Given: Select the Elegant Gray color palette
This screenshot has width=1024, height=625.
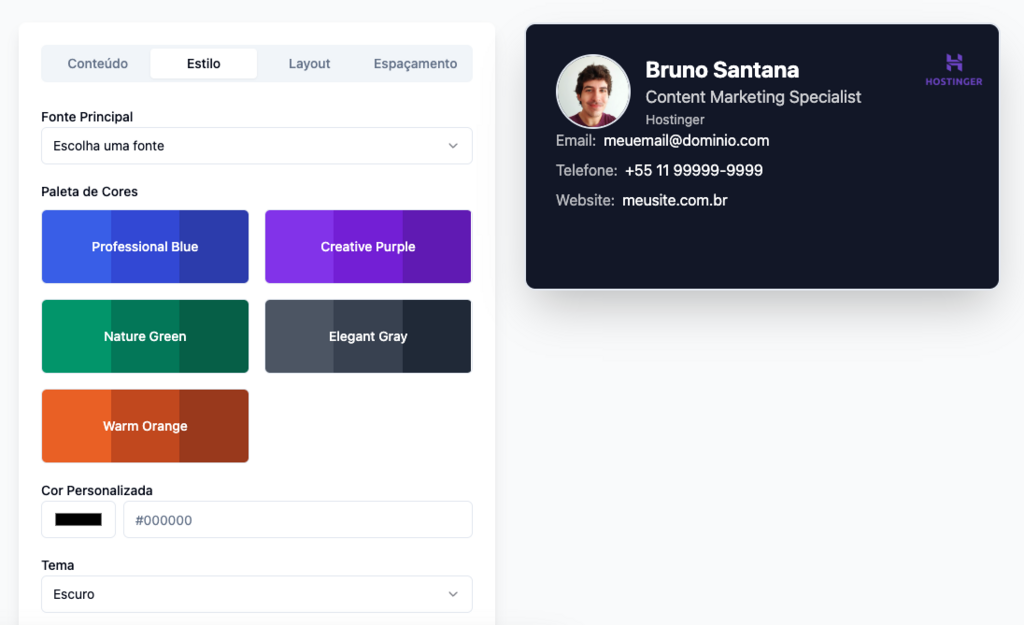Looking at the screenshot, I should (368, 336).
